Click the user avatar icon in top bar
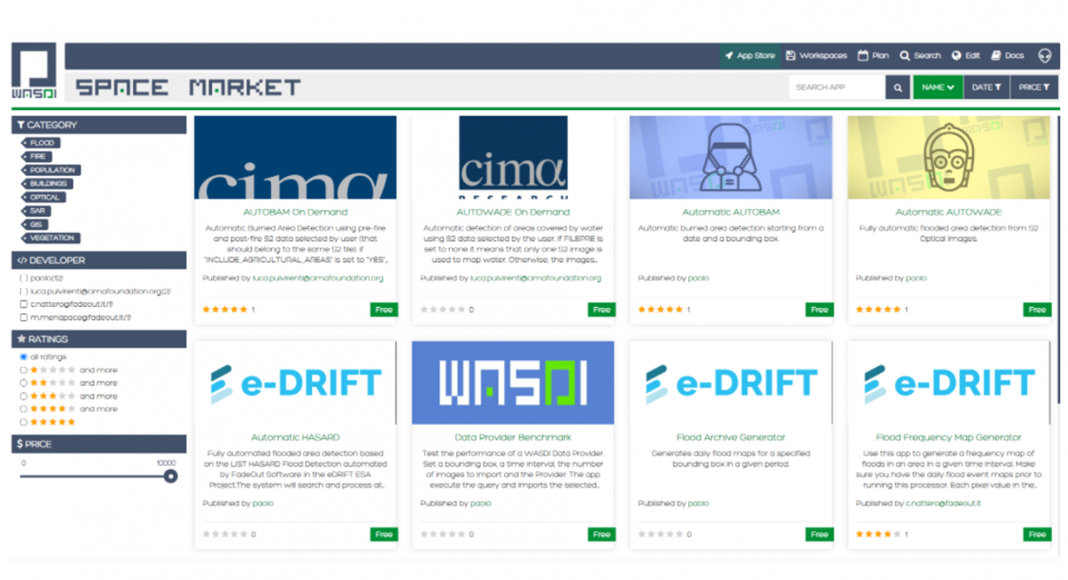The image size is (1068, 580). tap(1045, 56)
